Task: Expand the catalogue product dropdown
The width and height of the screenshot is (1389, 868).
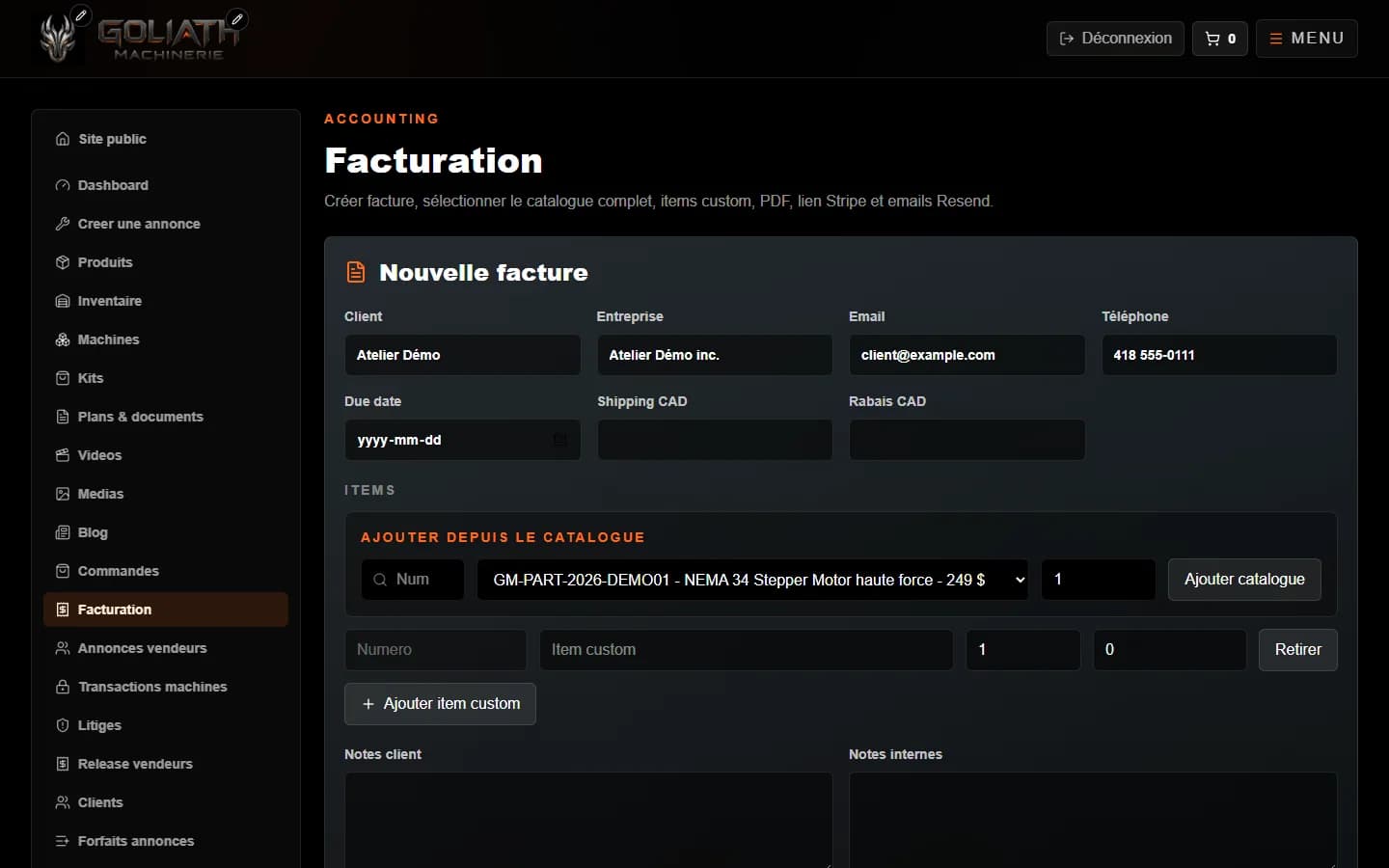Action: tap(752, 580)
